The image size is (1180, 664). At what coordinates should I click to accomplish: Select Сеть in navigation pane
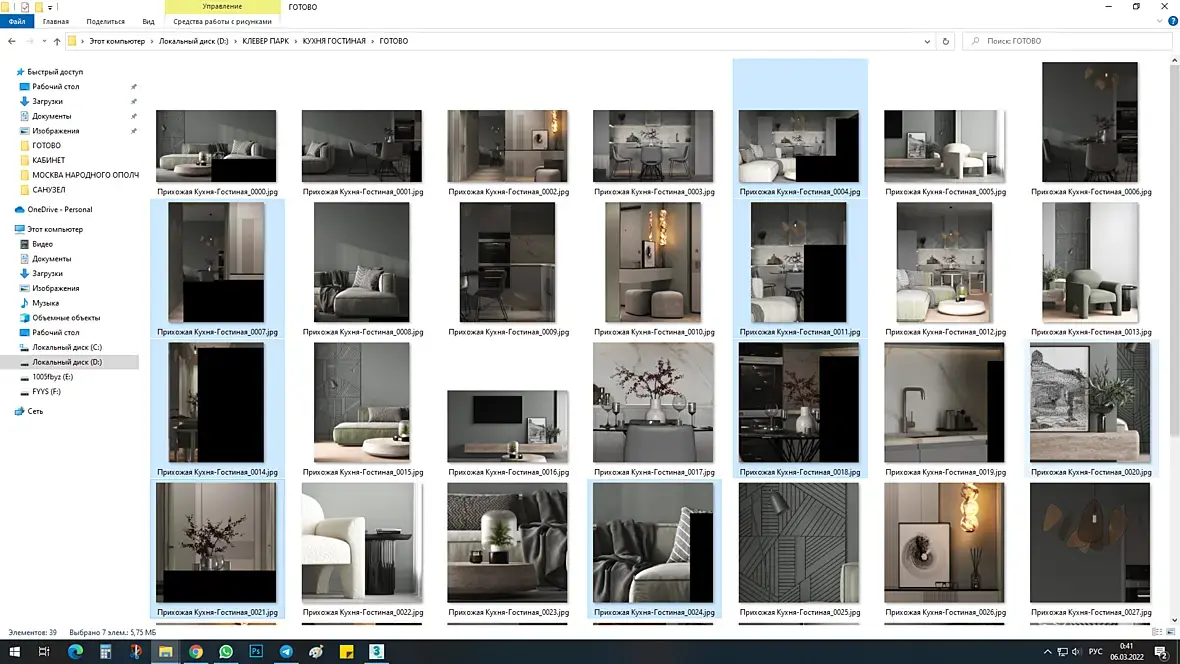pyautogui.click(x=35, y=412)
